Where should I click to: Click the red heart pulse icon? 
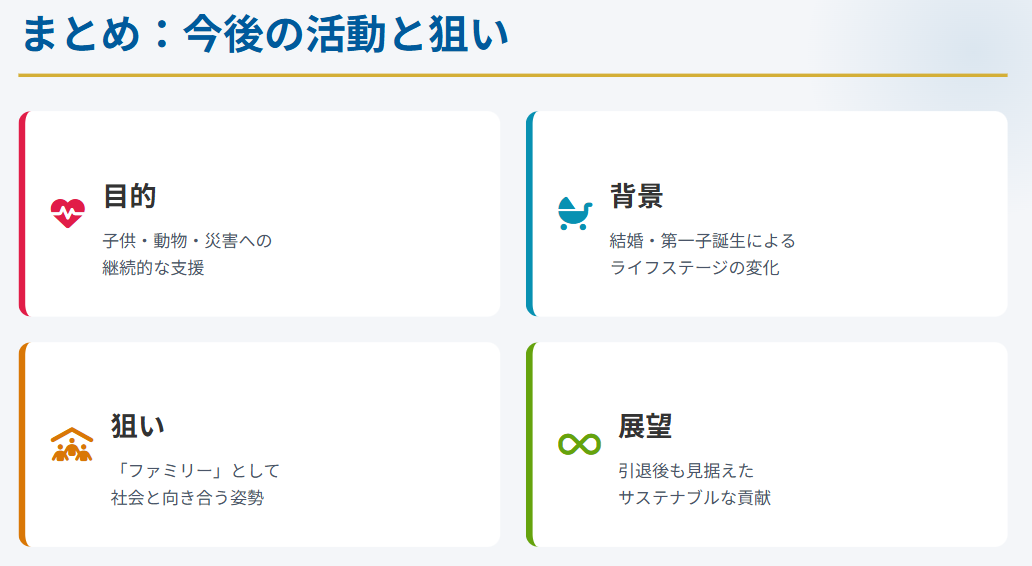(x=68, y=213)
